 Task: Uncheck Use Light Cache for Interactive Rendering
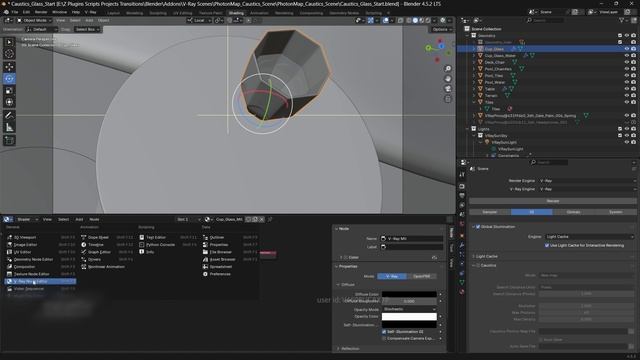[547, 245]
